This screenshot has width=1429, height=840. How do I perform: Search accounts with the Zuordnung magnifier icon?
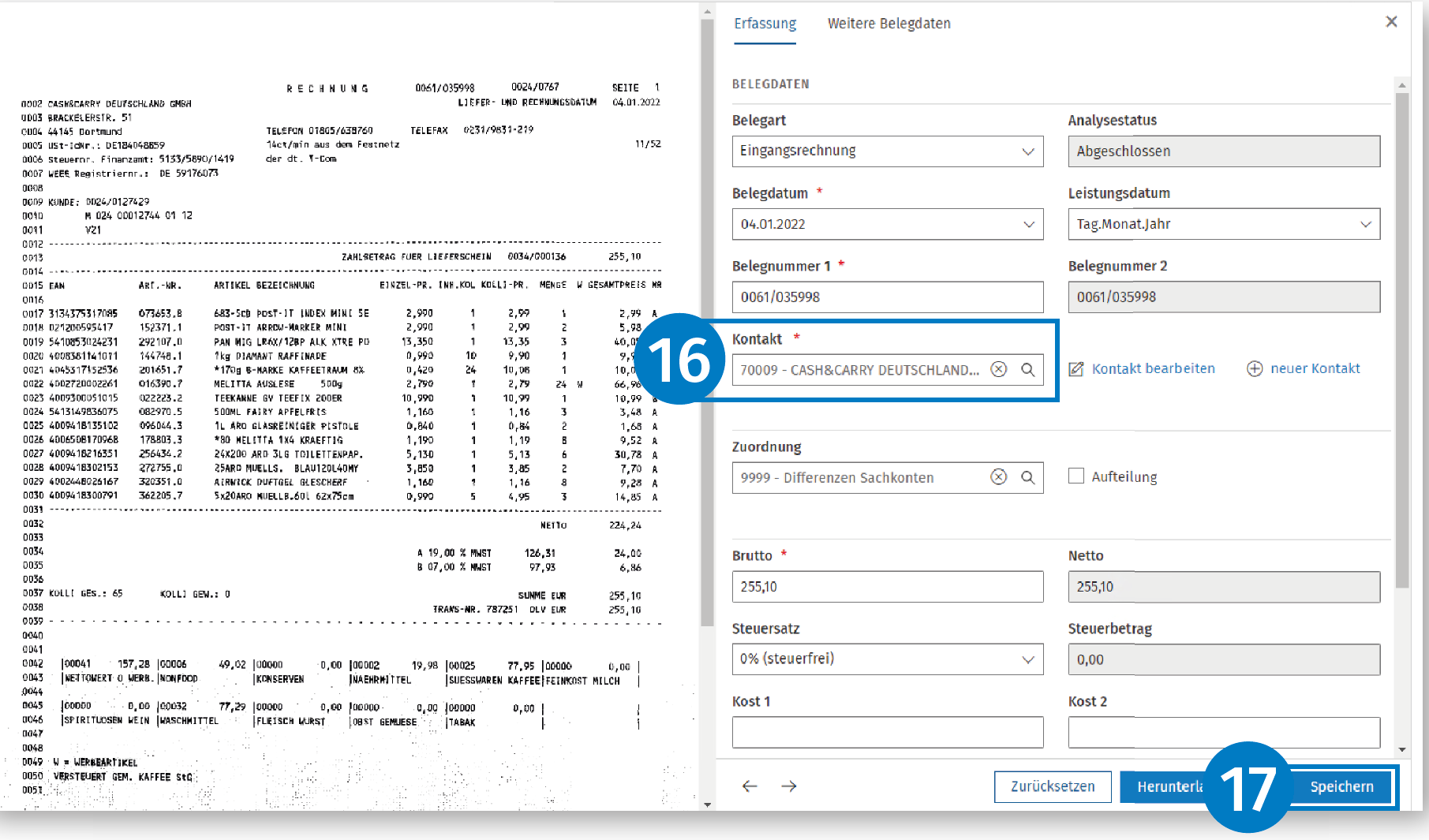pyautogui.click(x=1028, y=477)
